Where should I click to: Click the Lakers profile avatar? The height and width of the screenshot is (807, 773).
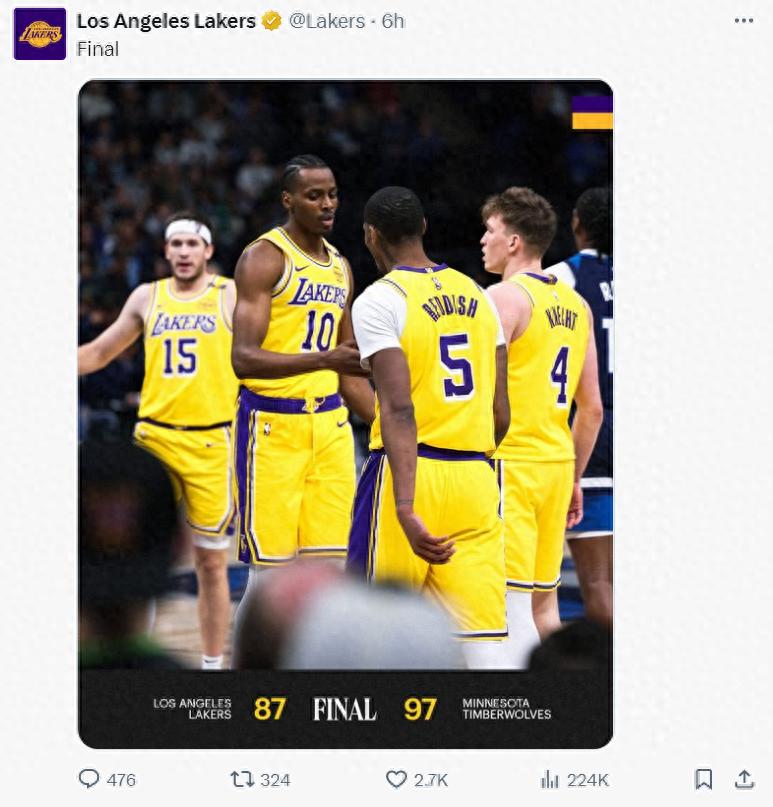pos(40,33)
